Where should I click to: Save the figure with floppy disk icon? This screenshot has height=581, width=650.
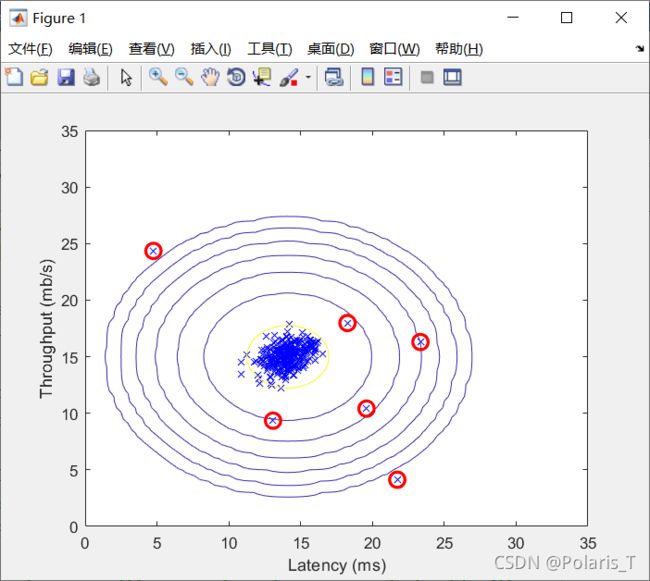point(66,77)
